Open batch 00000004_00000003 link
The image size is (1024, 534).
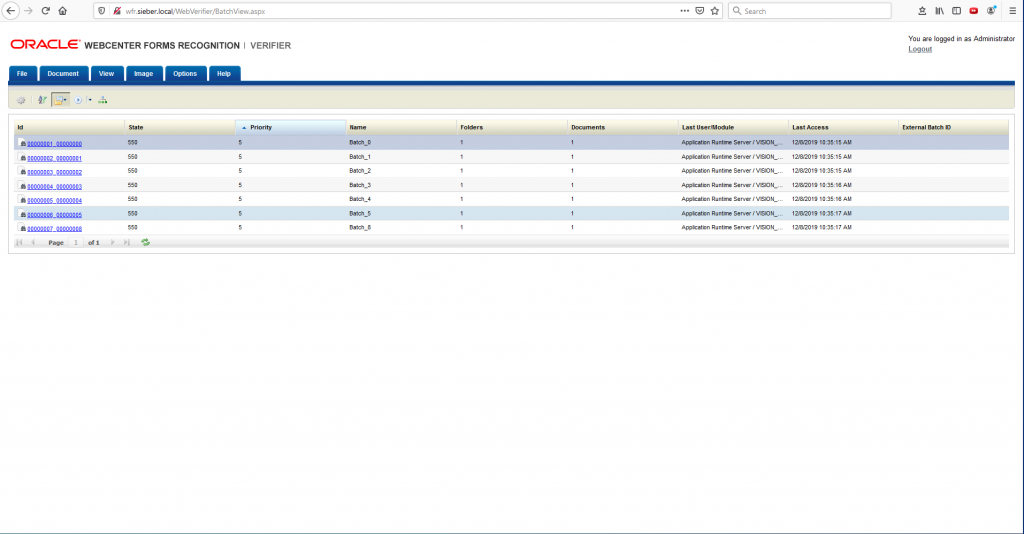[x=54, y=186]
